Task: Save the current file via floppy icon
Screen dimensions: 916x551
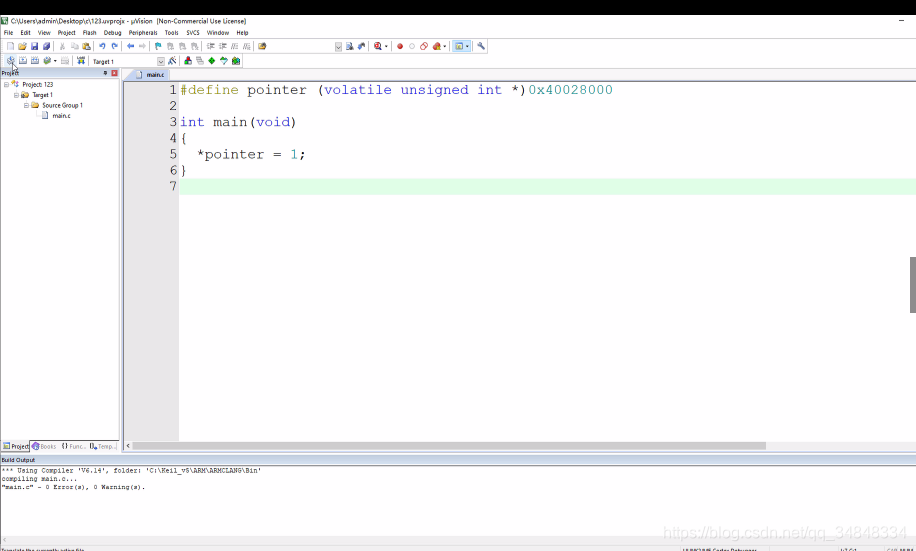Action: (34, 46)
